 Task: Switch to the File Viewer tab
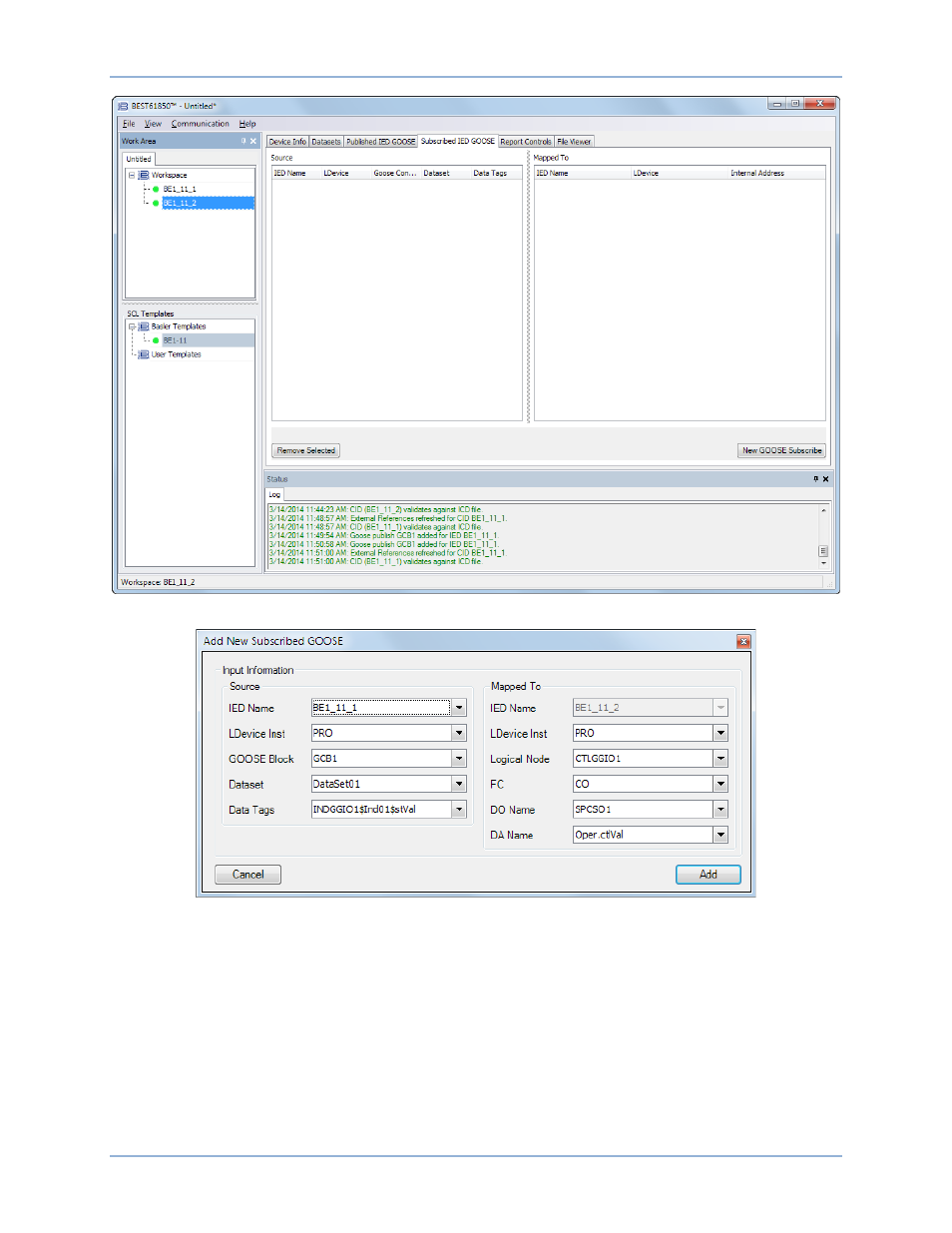[574, 142]
